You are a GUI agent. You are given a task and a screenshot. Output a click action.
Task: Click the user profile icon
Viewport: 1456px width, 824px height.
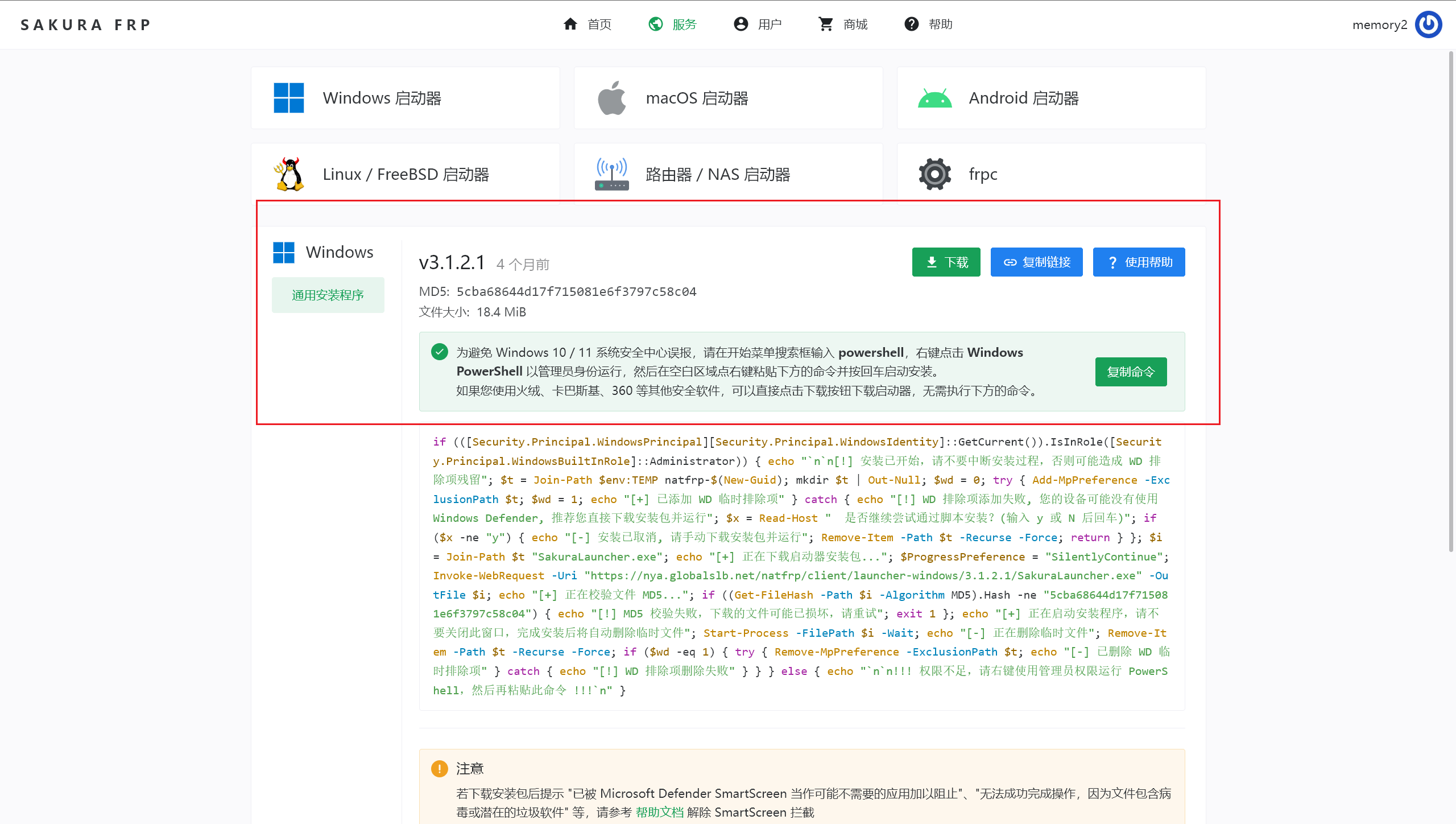click(x=741, y=24)
